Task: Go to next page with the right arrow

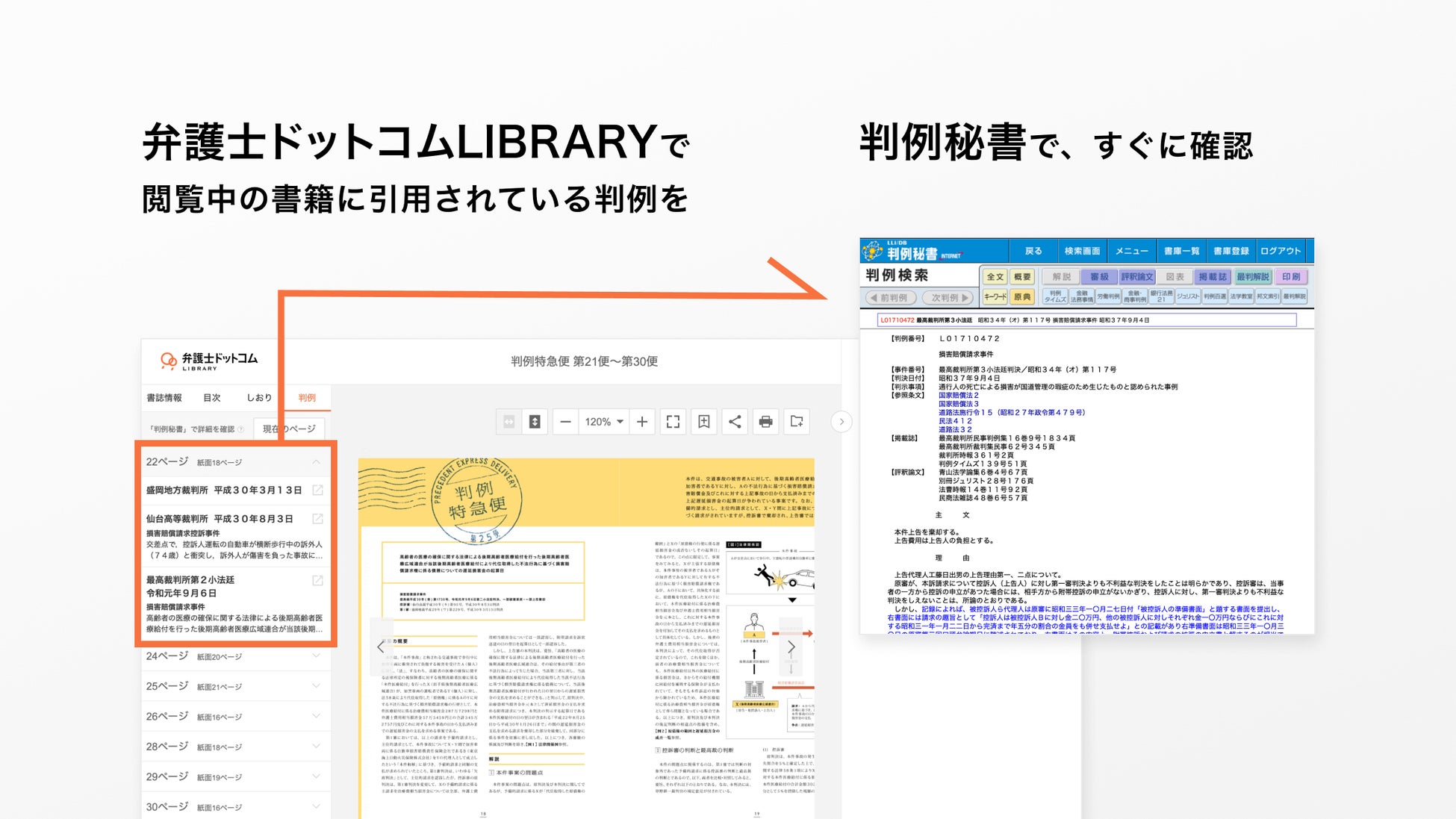Action: point(791,647)
